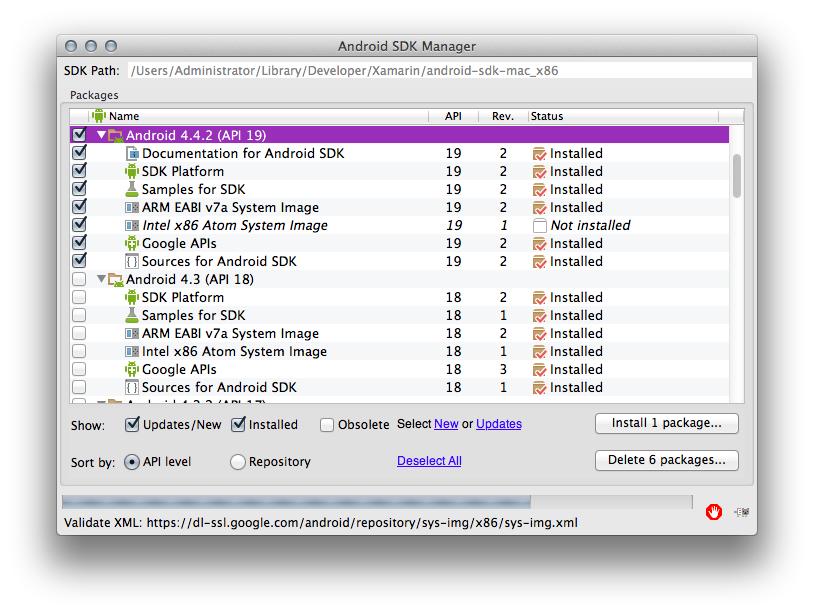Click the Documentation for Android SDK page icon

click(134, 153)
